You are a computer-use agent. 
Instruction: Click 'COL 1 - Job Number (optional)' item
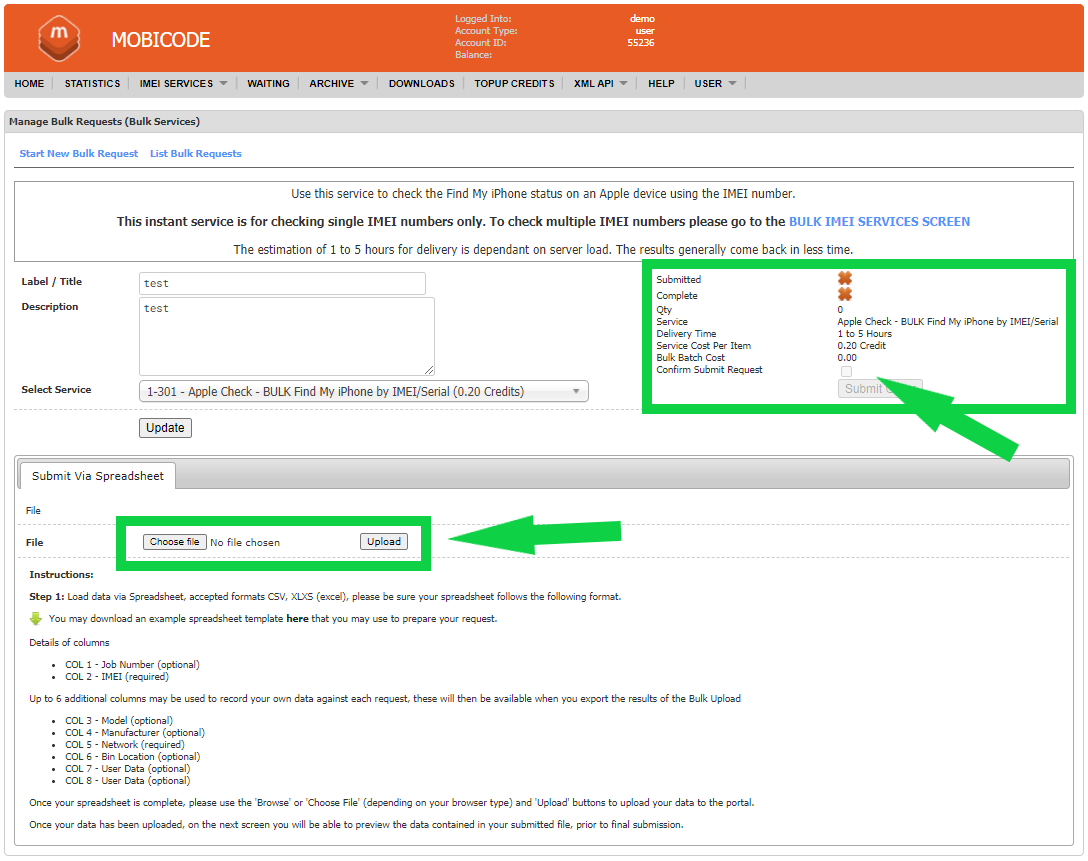click(x=133, y=665)
